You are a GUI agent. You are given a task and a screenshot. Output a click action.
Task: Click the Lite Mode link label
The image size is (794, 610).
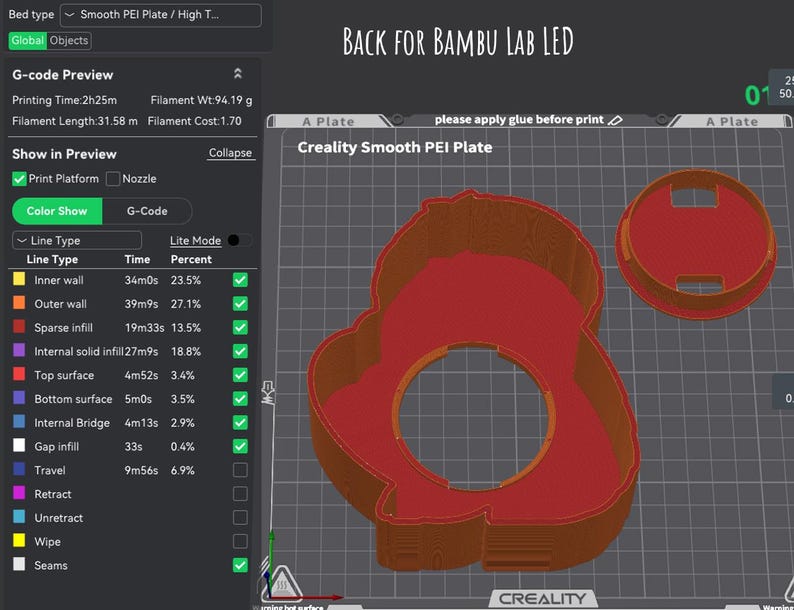(195, 240)
